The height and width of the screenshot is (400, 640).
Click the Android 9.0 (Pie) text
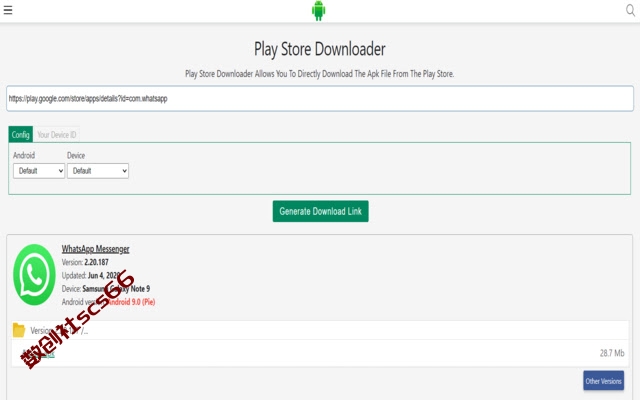click(131, 302)
